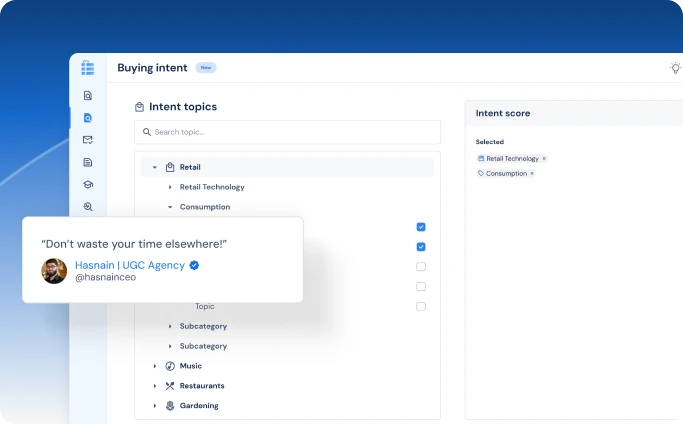Open the document search sidebar icon
The height and width of the screenshot is (424, 683).
click(88, 95)
